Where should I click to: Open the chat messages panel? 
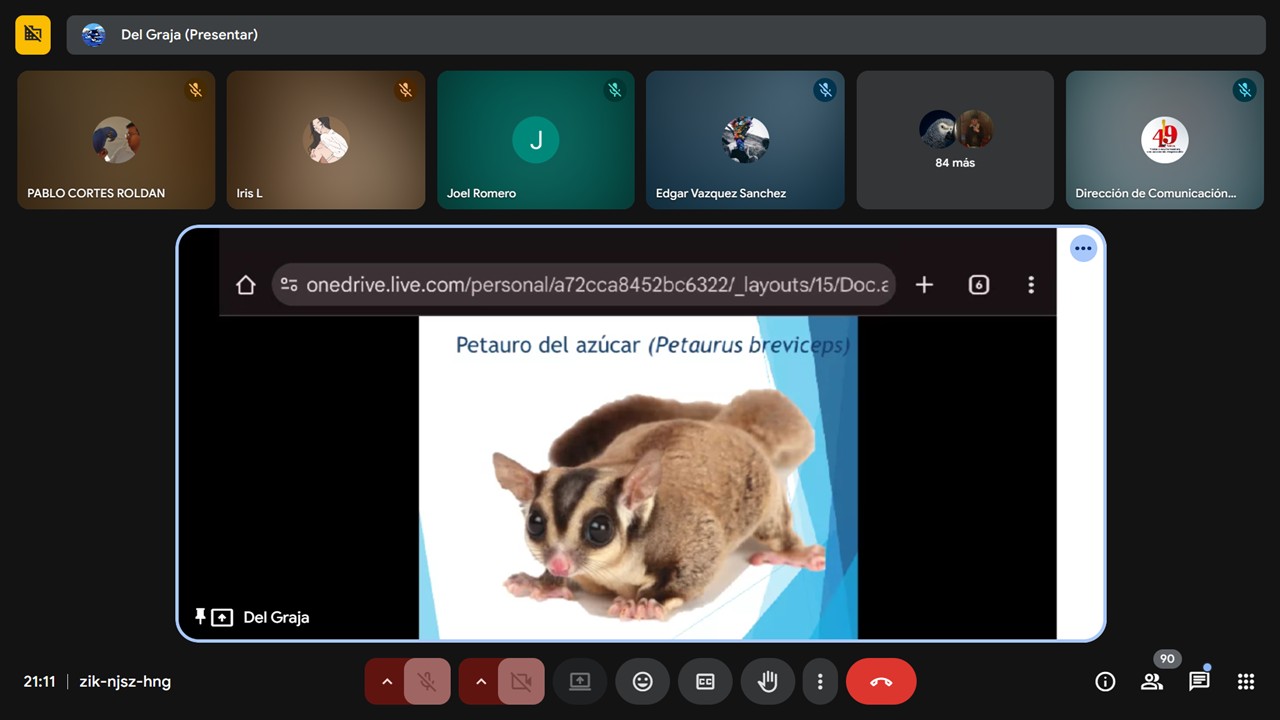pos(1199,681)
